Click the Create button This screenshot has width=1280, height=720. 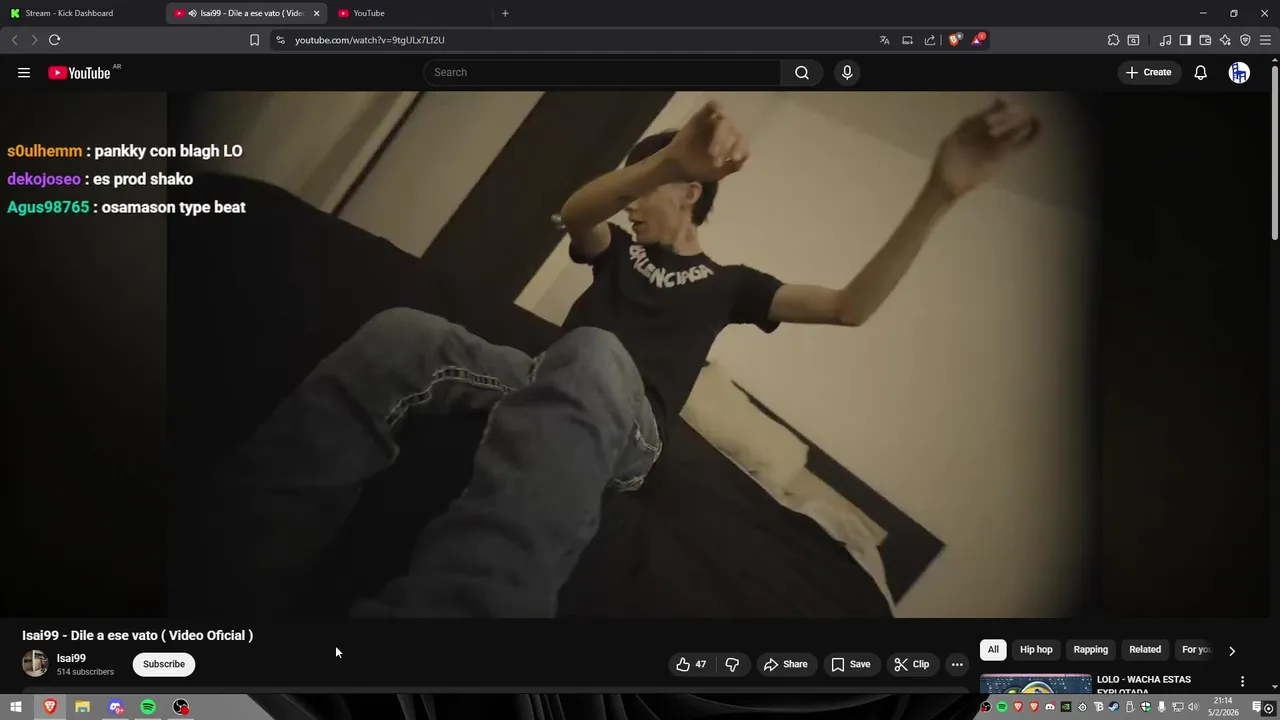[x=1148, y=72]
